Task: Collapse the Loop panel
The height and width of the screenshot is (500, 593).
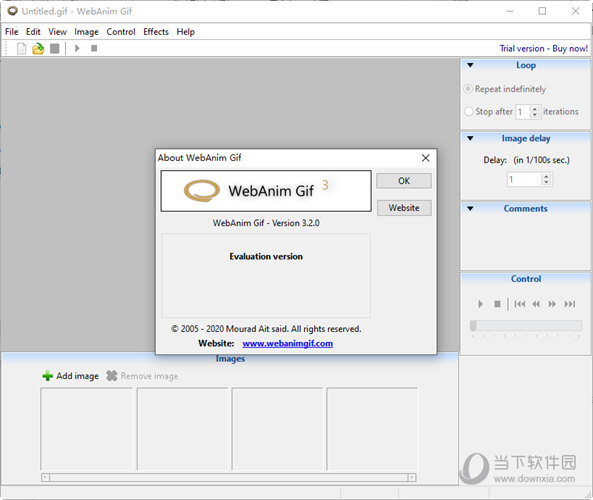Action: (470, 65)
